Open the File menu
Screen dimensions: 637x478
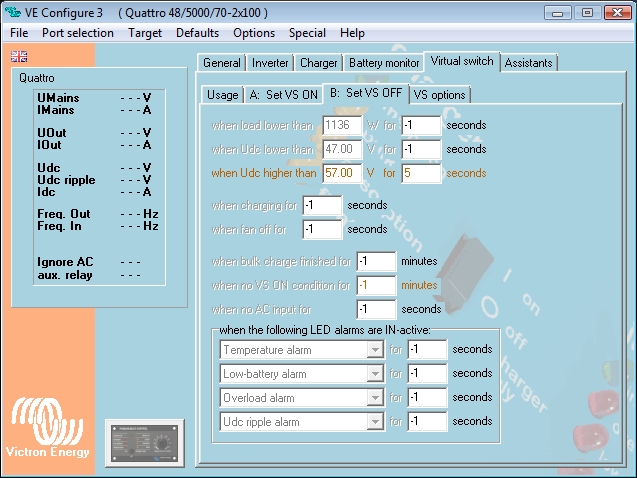coord(19,33)
